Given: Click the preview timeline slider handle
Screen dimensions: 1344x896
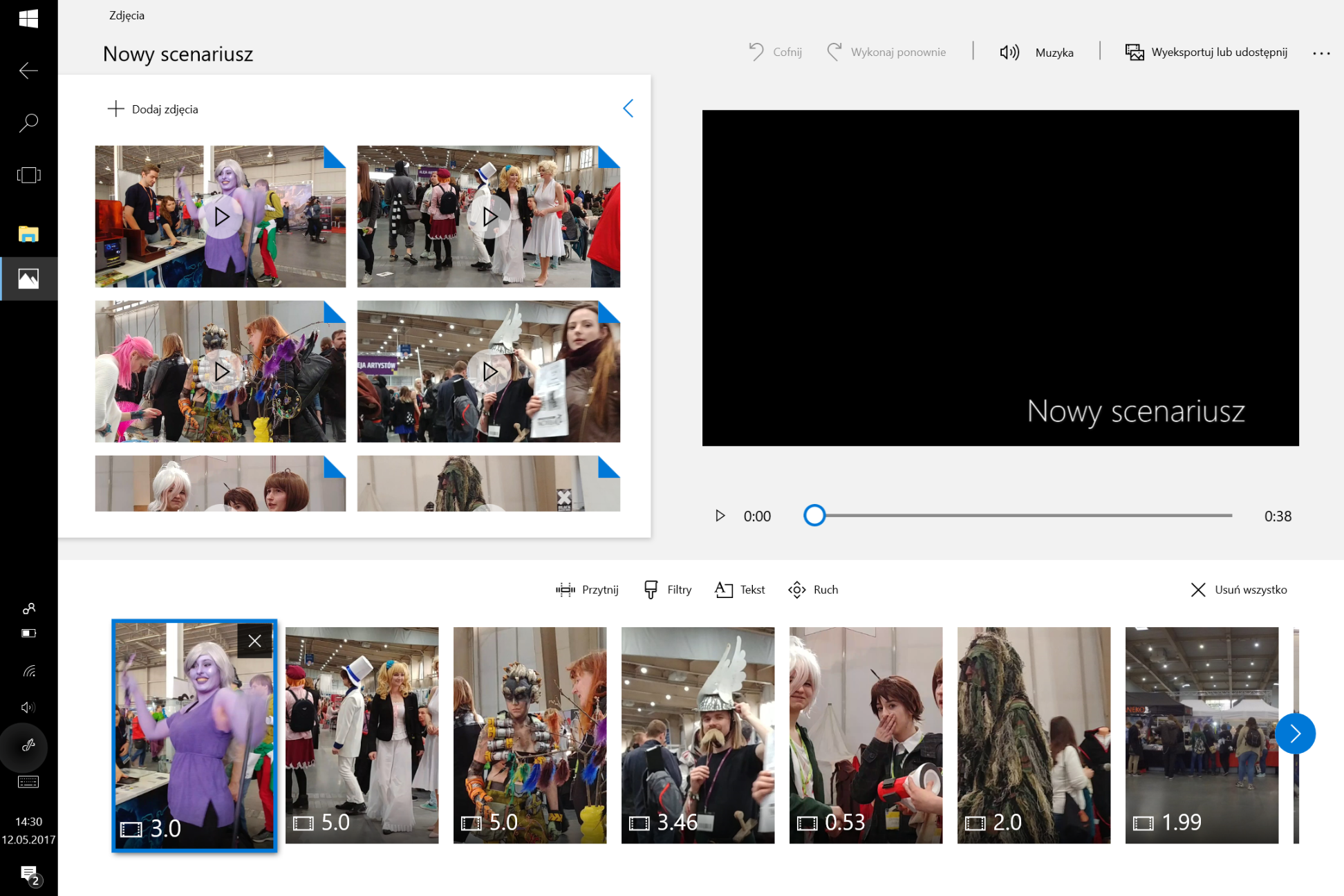Looking at the screenshot, I should click(x=814, y=516).
